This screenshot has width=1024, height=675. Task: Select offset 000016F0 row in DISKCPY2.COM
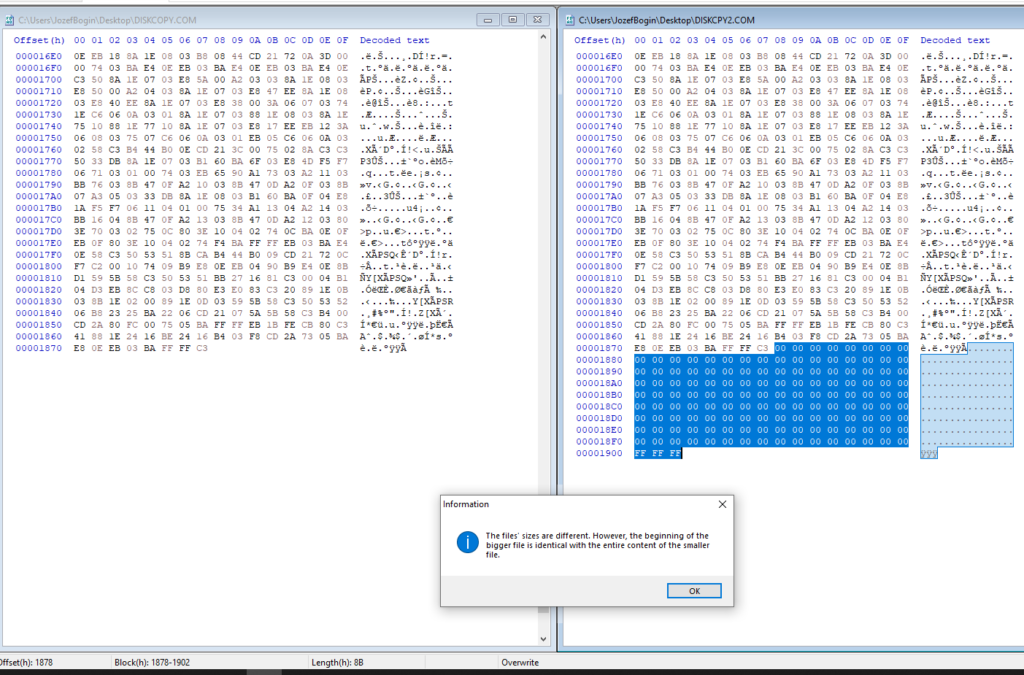[x=795, y=68]
